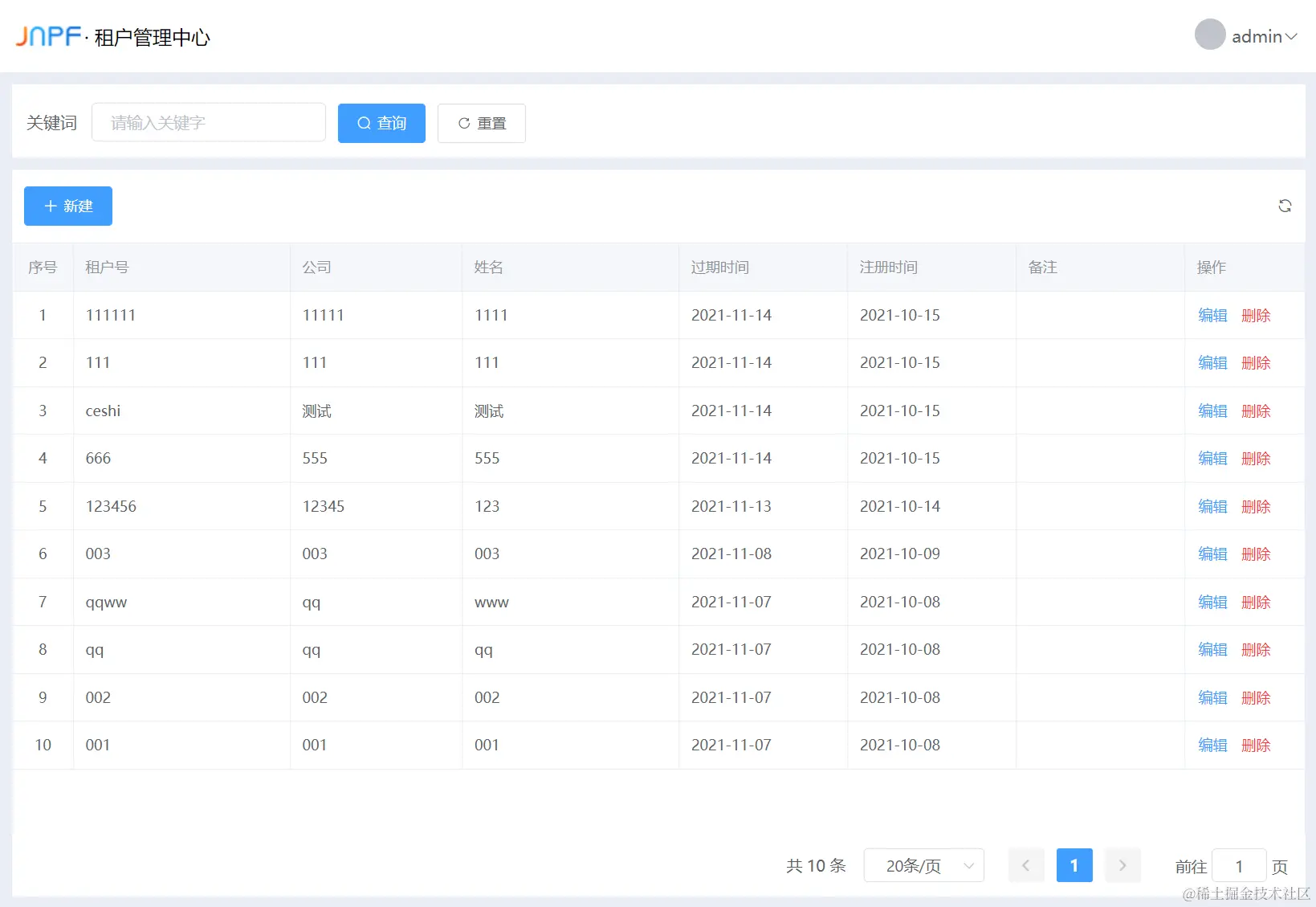Edit tenant 666 row
This screenshot has height=907, width=1316.
1212,458
